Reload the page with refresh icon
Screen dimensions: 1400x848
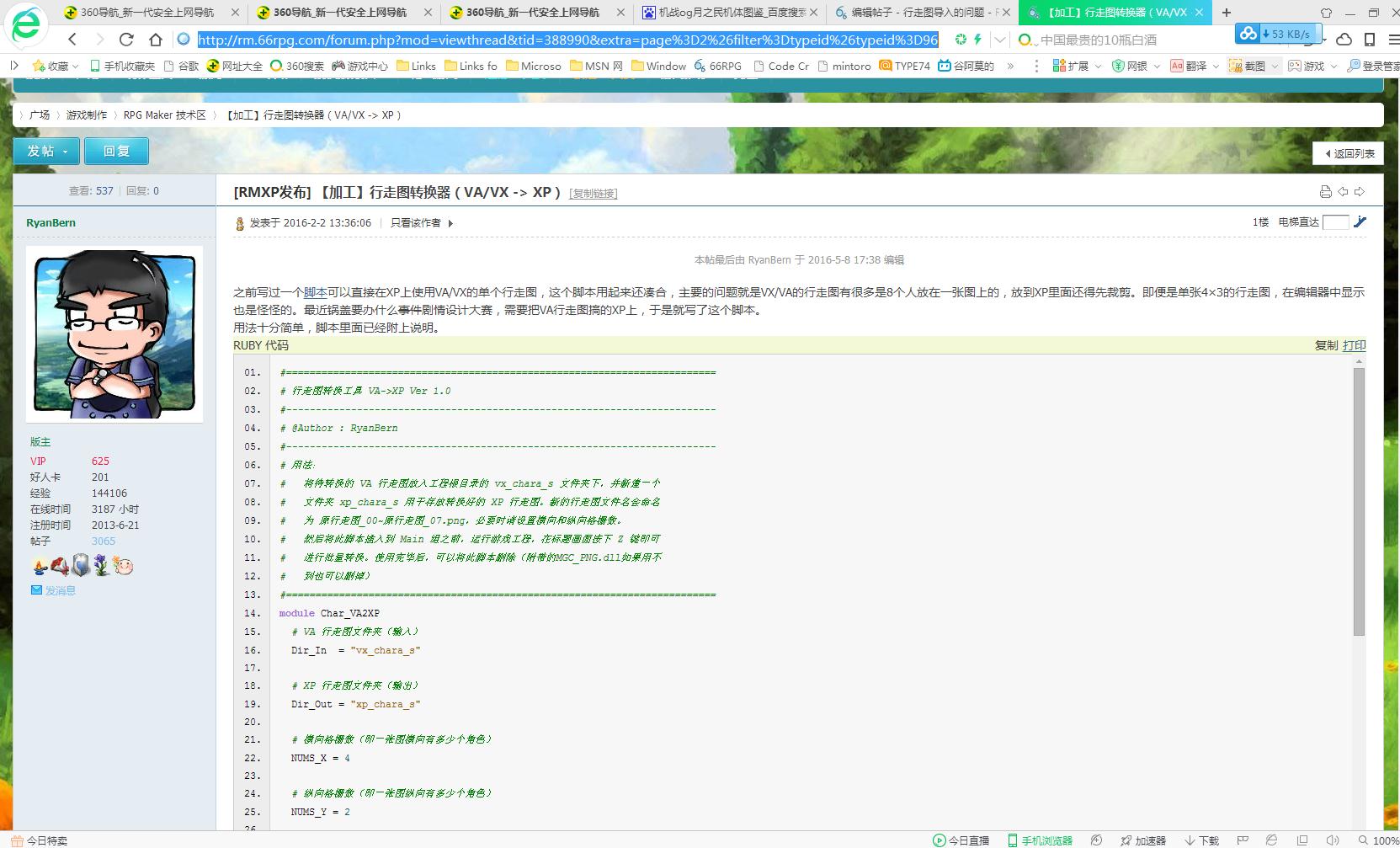point(126,40)
